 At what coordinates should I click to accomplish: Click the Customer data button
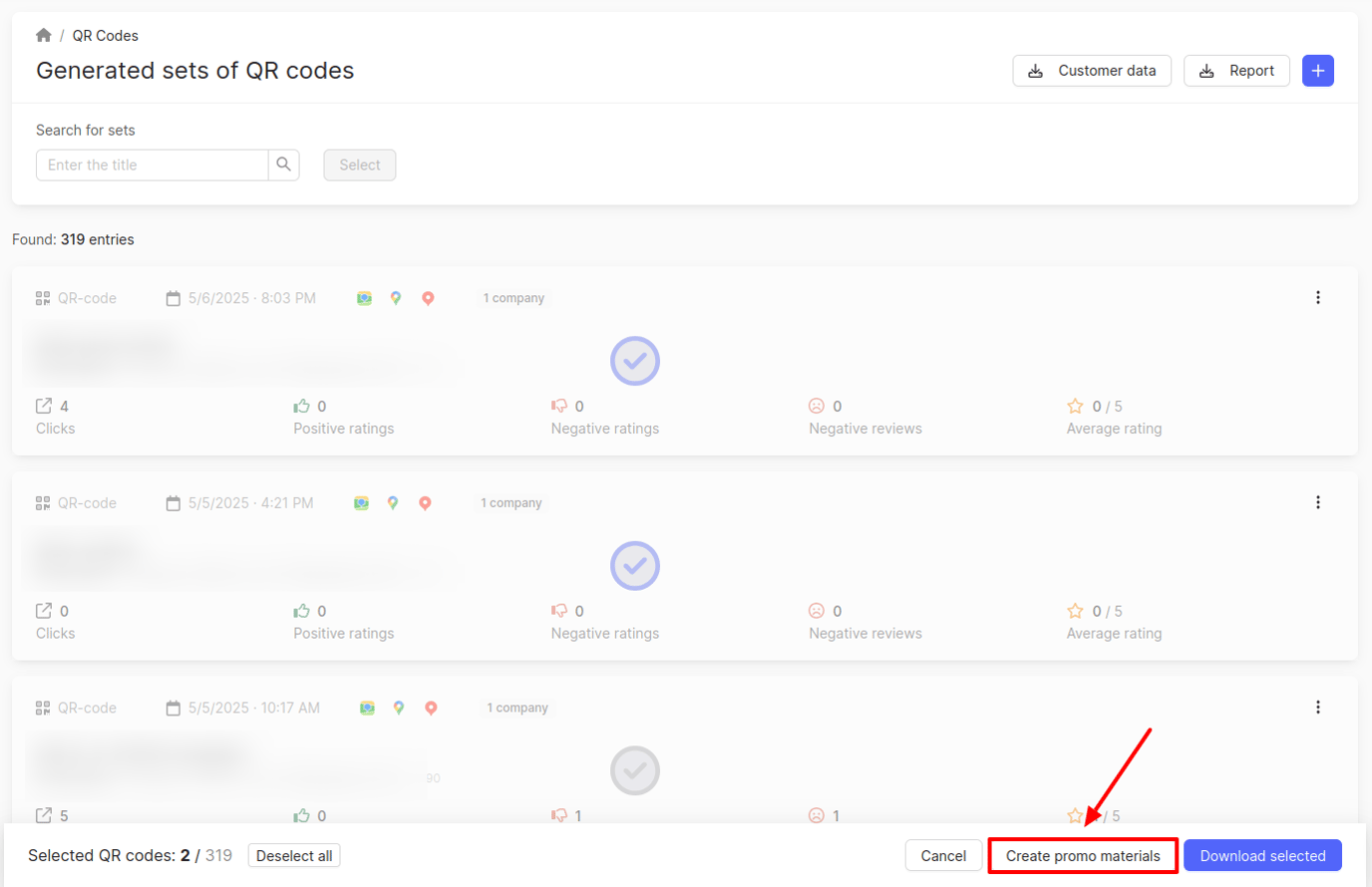1092,71
